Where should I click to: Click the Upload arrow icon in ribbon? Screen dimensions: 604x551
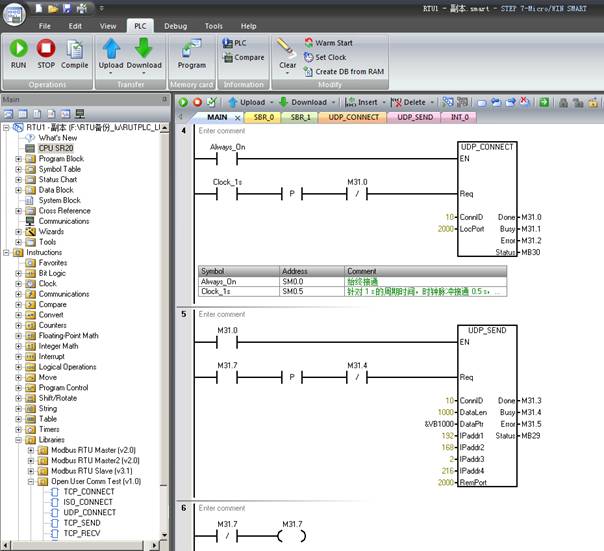click(x=112, y=48)
